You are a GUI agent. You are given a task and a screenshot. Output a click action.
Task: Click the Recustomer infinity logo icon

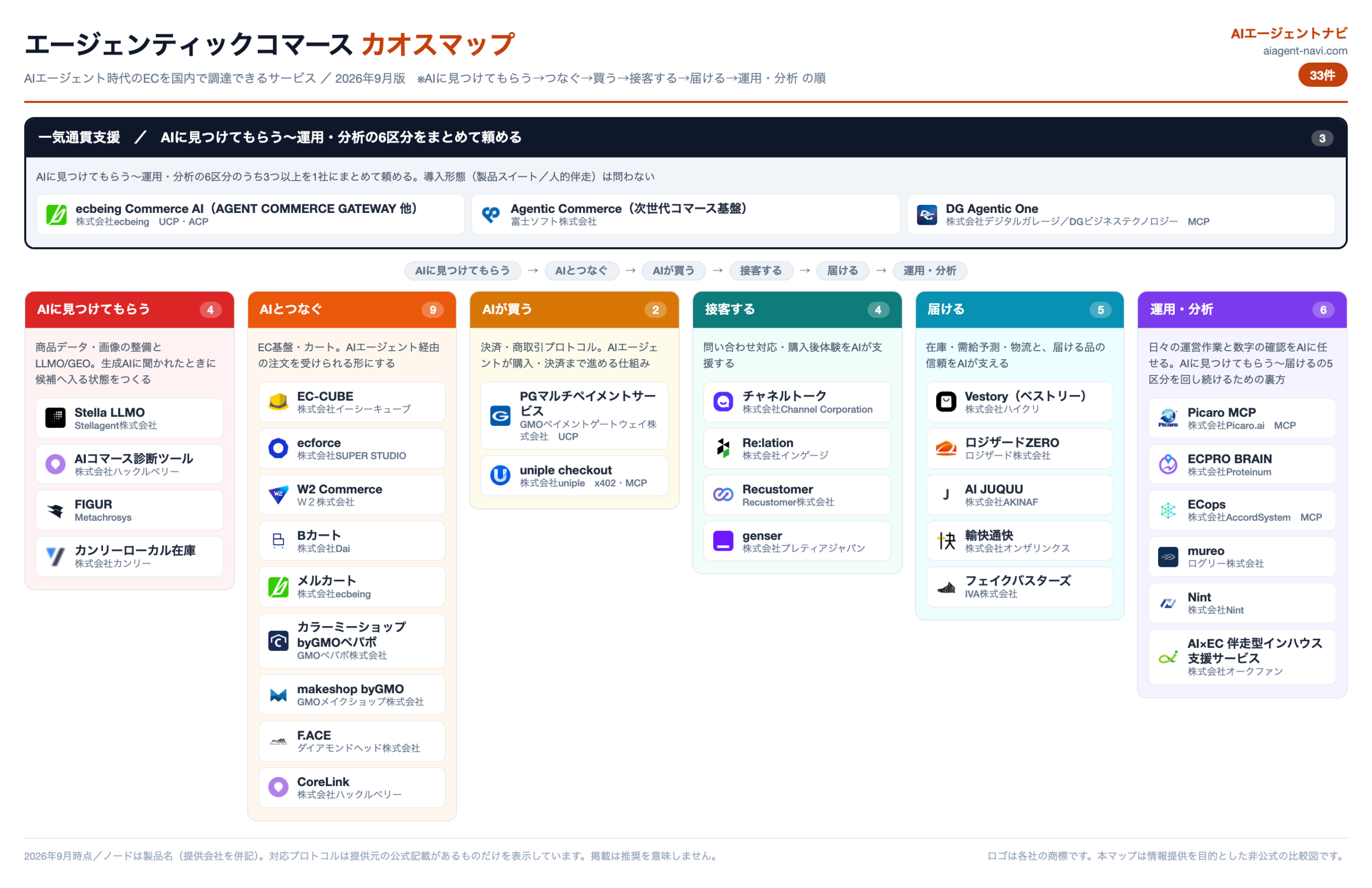[723, 494]
